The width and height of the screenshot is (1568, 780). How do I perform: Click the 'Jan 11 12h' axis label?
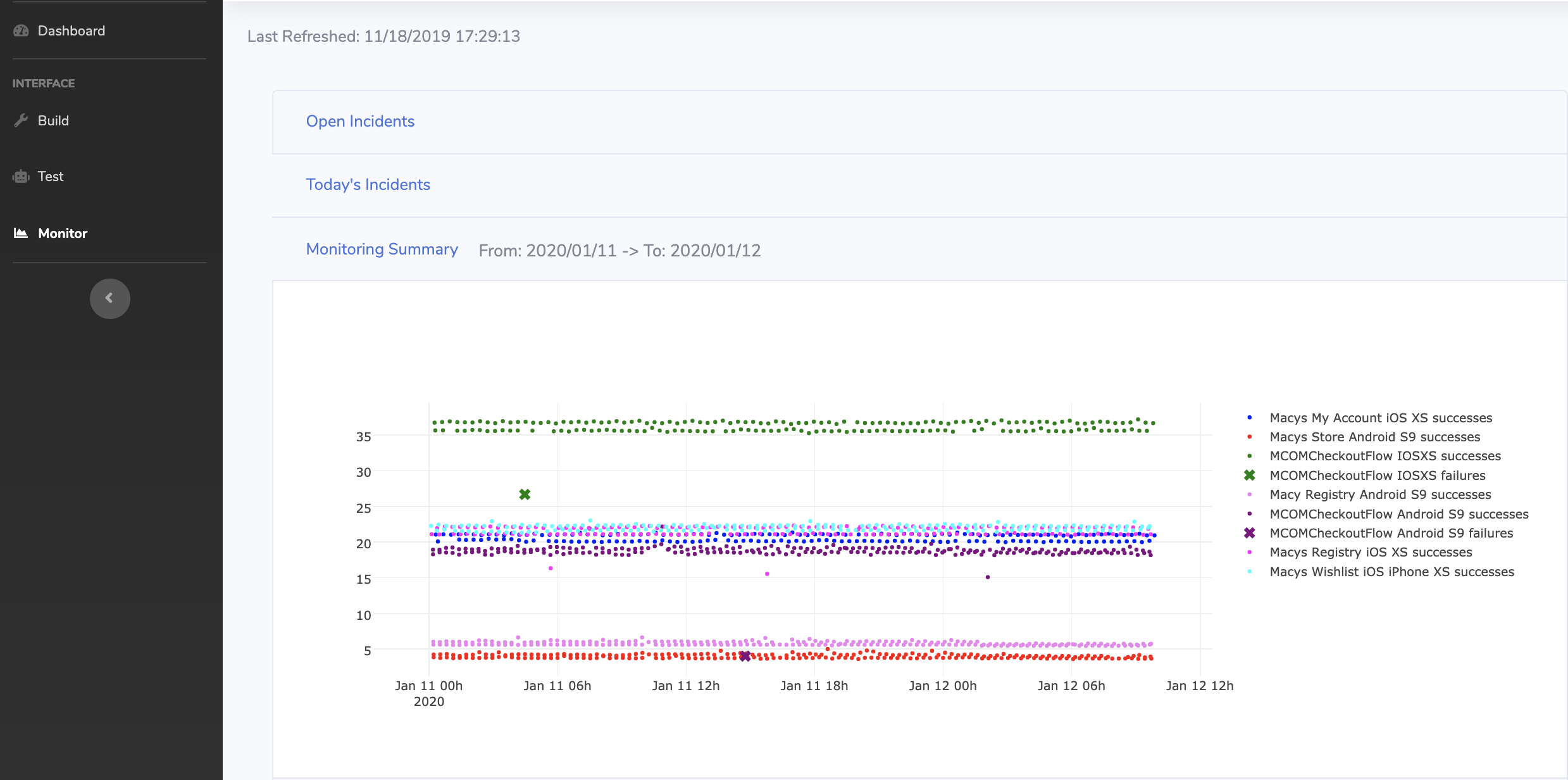click(x=686, y=686)
